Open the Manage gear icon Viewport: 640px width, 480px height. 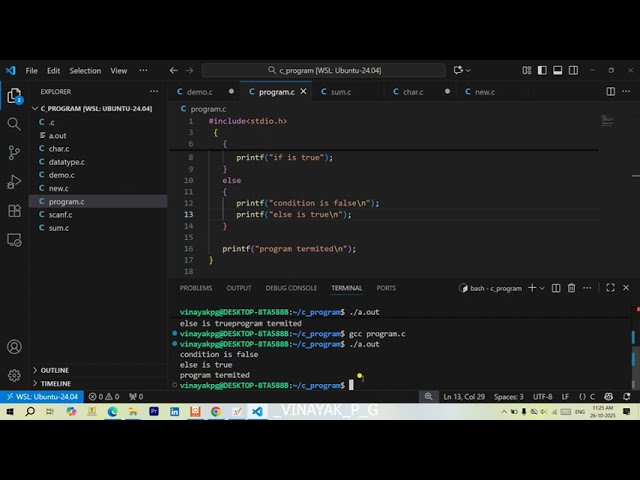(x=14, y=375)
